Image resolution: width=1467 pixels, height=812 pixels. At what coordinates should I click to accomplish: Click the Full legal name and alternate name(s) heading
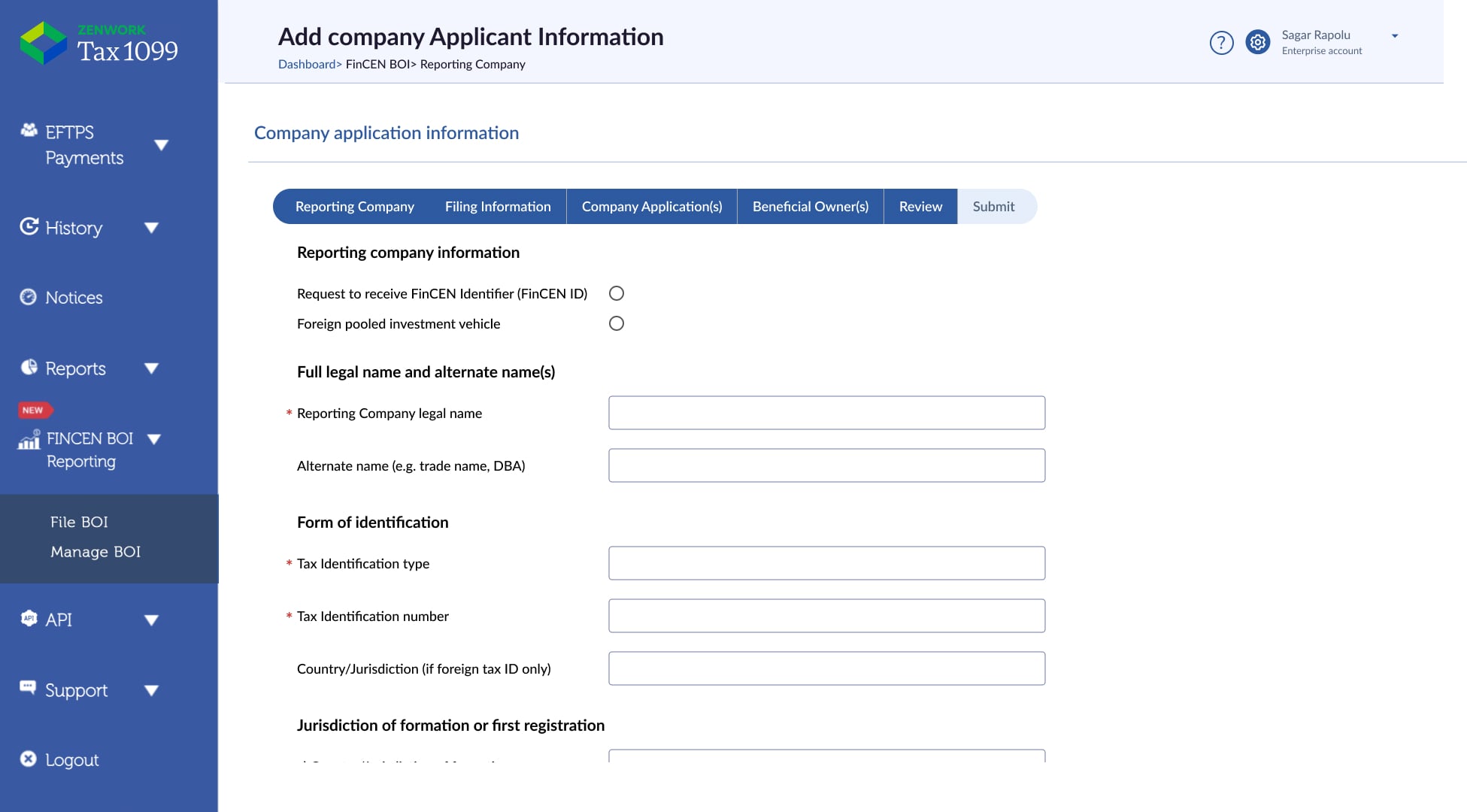coord(426,372)
